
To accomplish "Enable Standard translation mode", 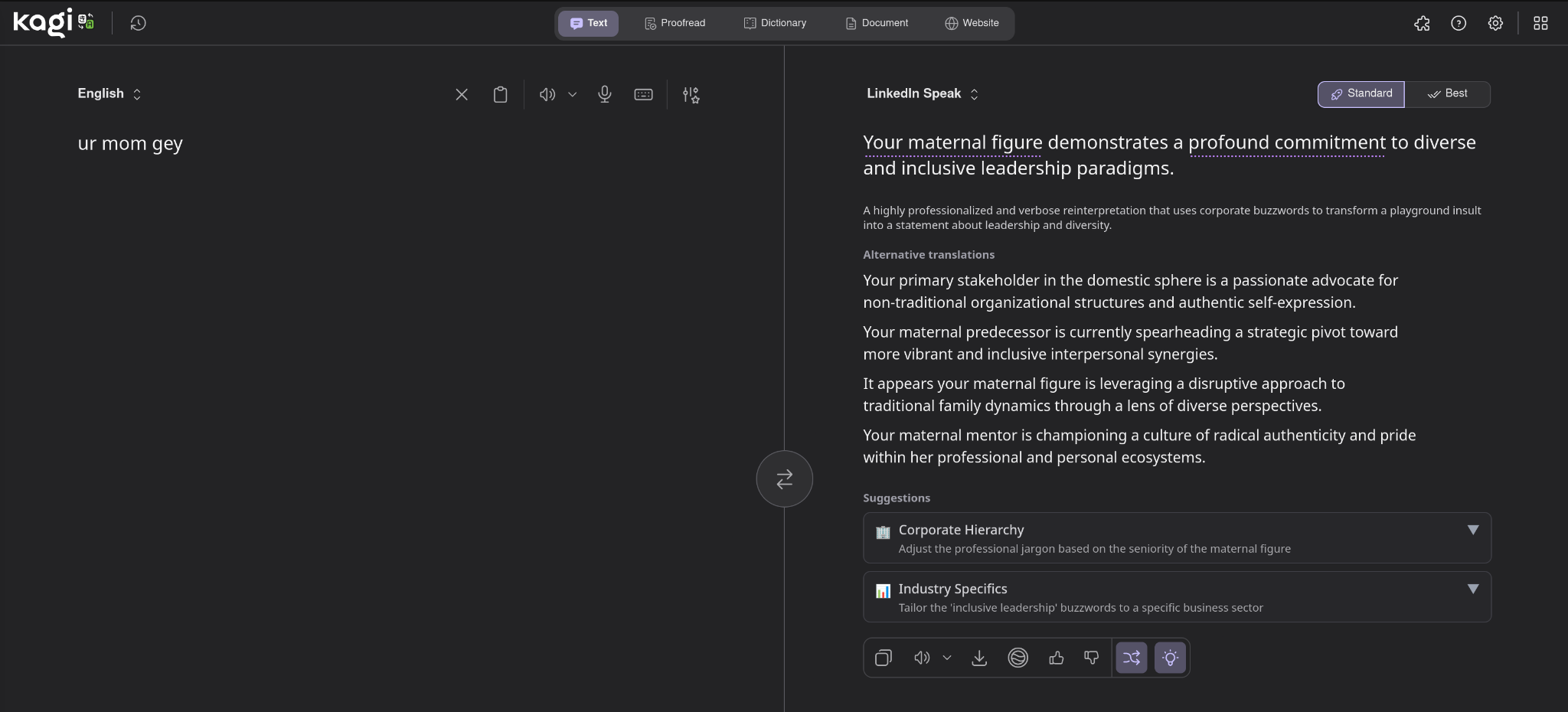I will tap(1361, 93).
